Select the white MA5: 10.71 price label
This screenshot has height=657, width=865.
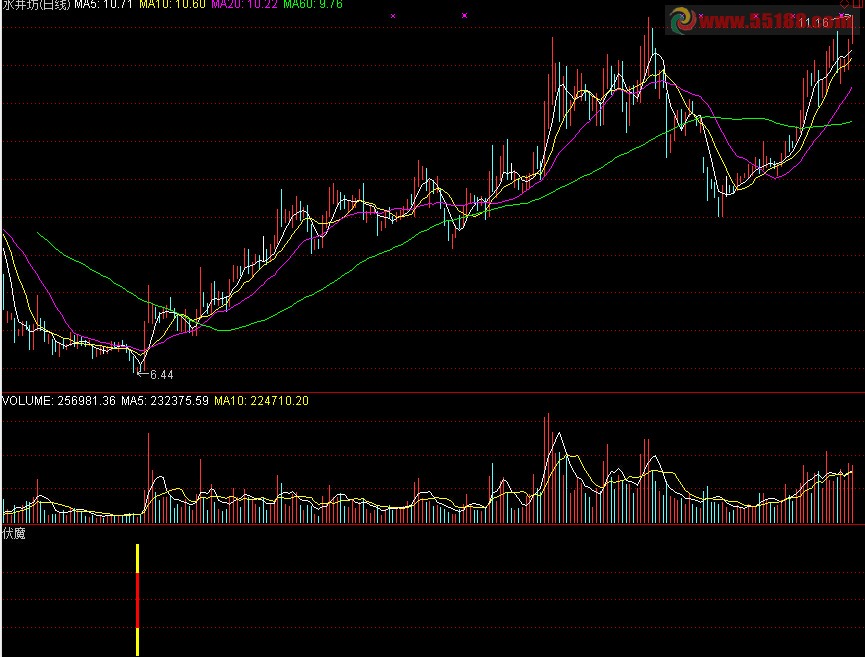(104, 4)
